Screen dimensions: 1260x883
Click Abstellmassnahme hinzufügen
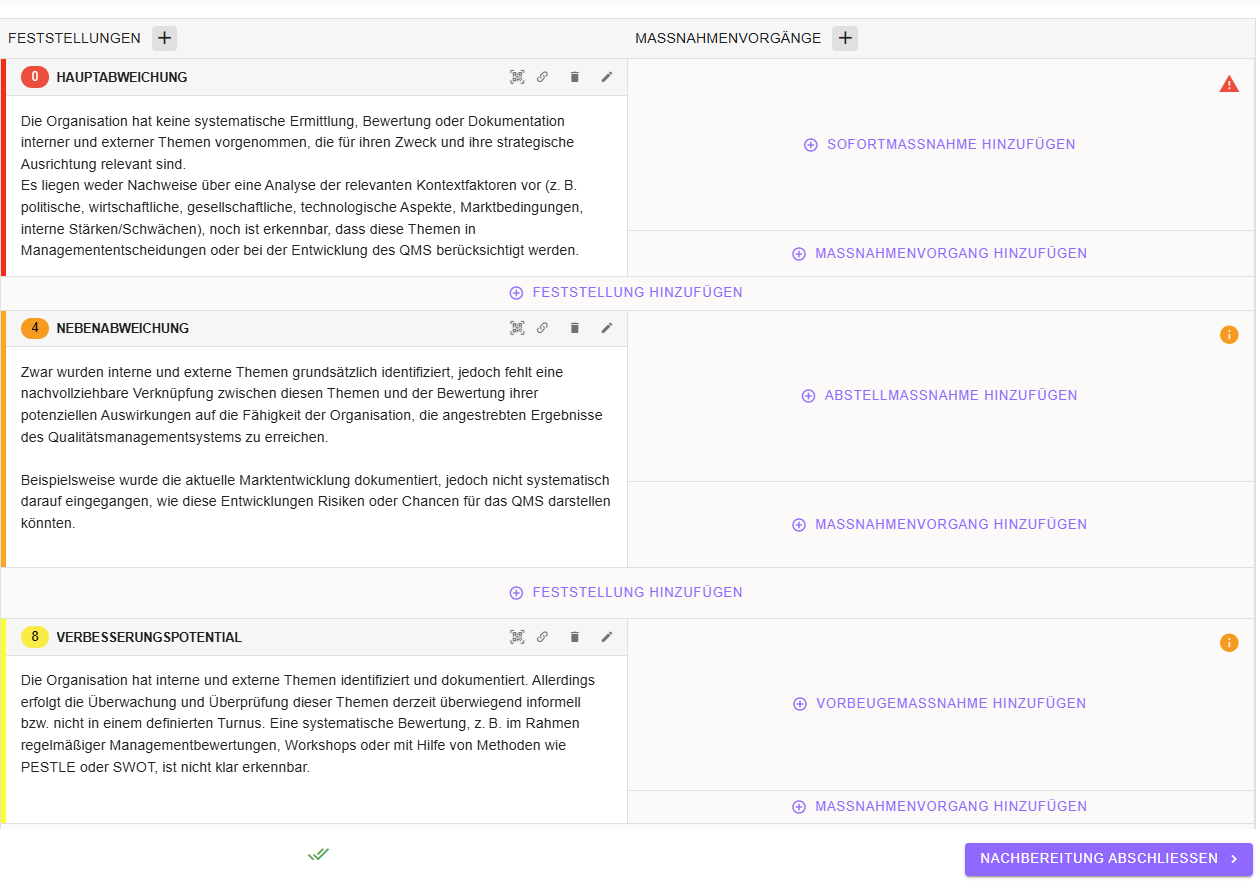[940, 396]
